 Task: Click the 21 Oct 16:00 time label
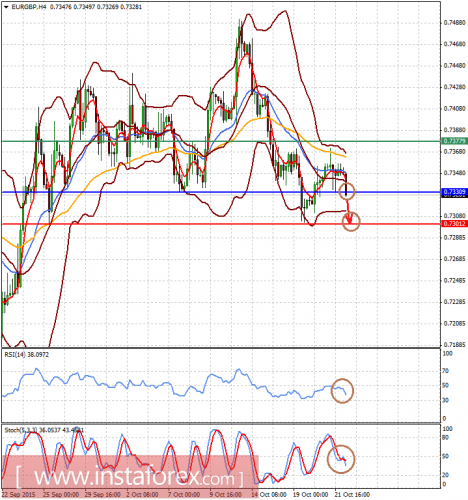point(352,494)
